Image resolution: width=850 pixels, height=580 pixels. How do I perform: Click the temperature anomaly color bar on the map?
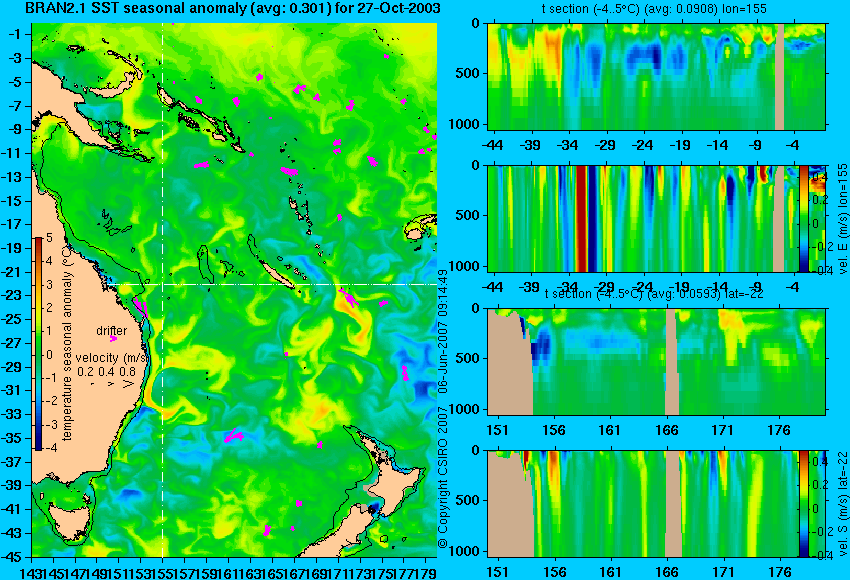39,344
